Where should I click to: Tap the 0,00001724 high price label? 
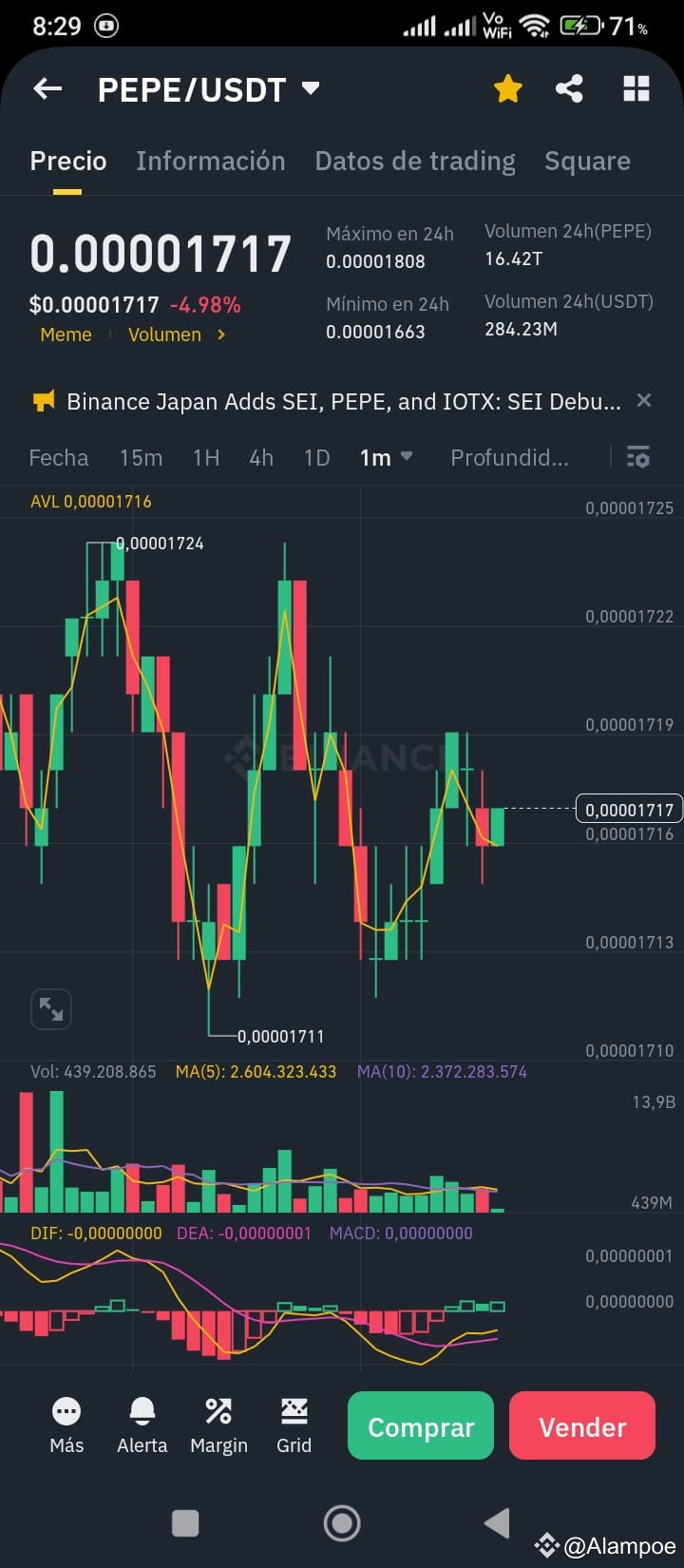click(160, 544)
